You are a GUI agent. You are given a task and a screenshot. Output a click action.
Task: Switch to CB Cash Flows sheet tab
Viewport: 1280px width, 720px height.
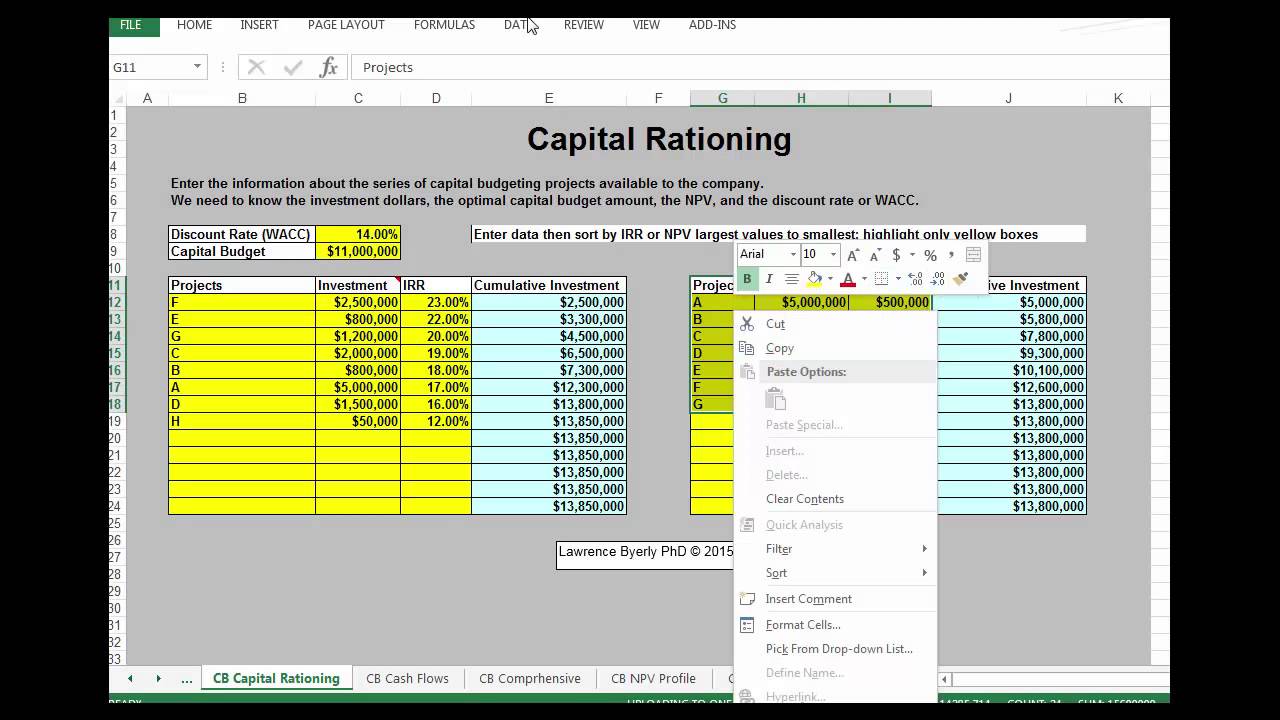point(407,678)
